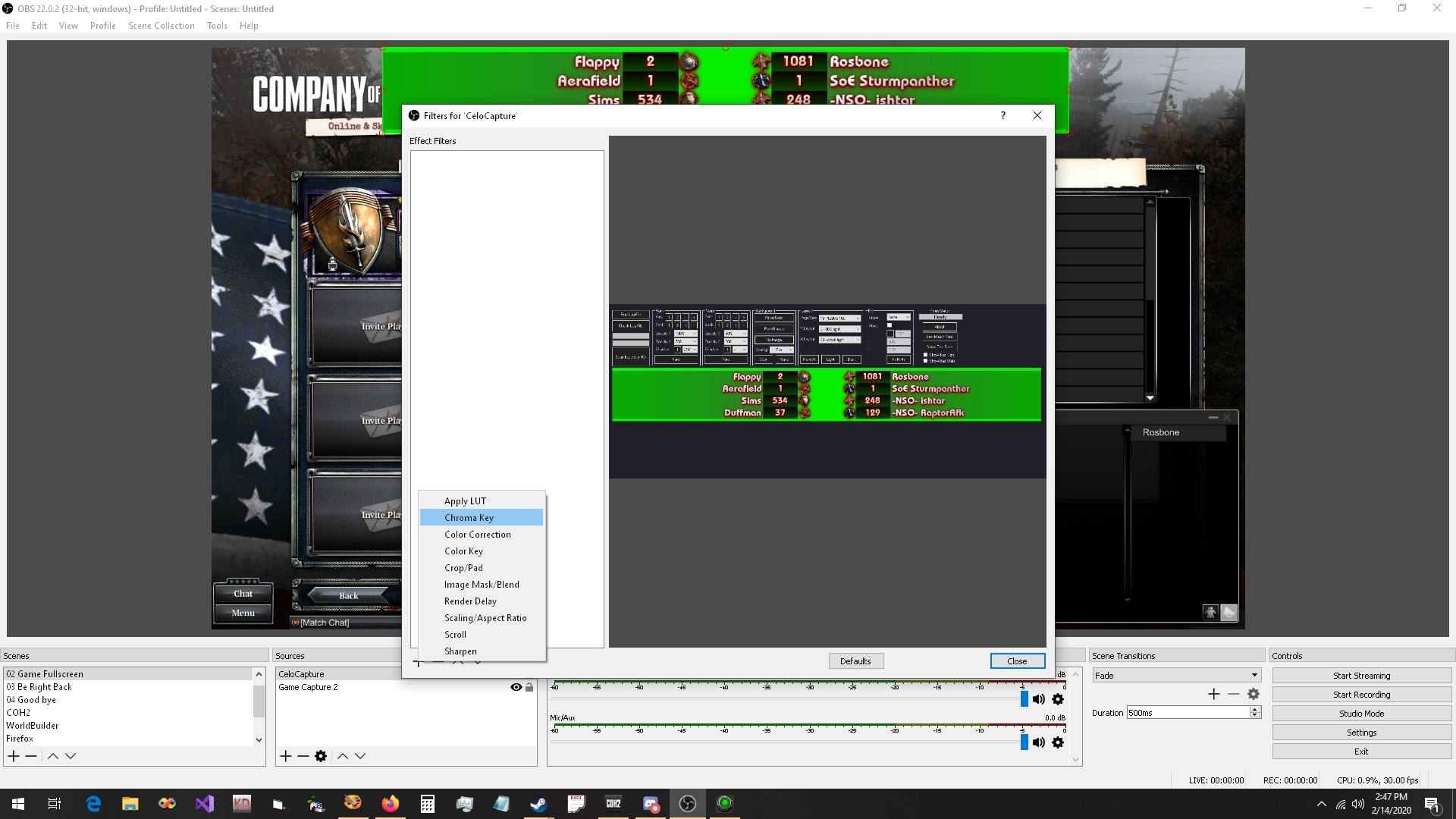1456x819 pixels.
Task: Open Windows notification center icon
Action: 1432,804
